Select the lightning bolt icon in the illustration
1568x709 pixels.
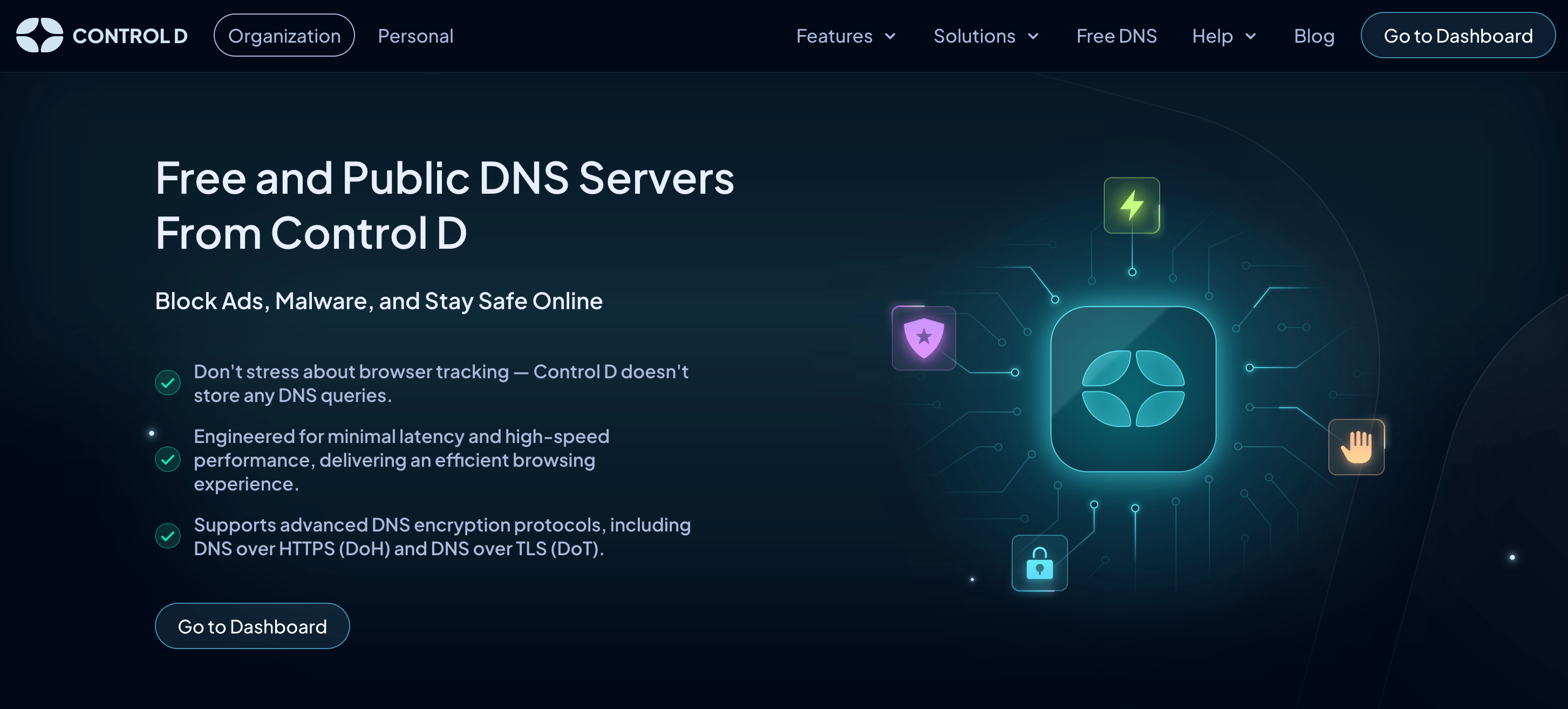(1131, 205)
